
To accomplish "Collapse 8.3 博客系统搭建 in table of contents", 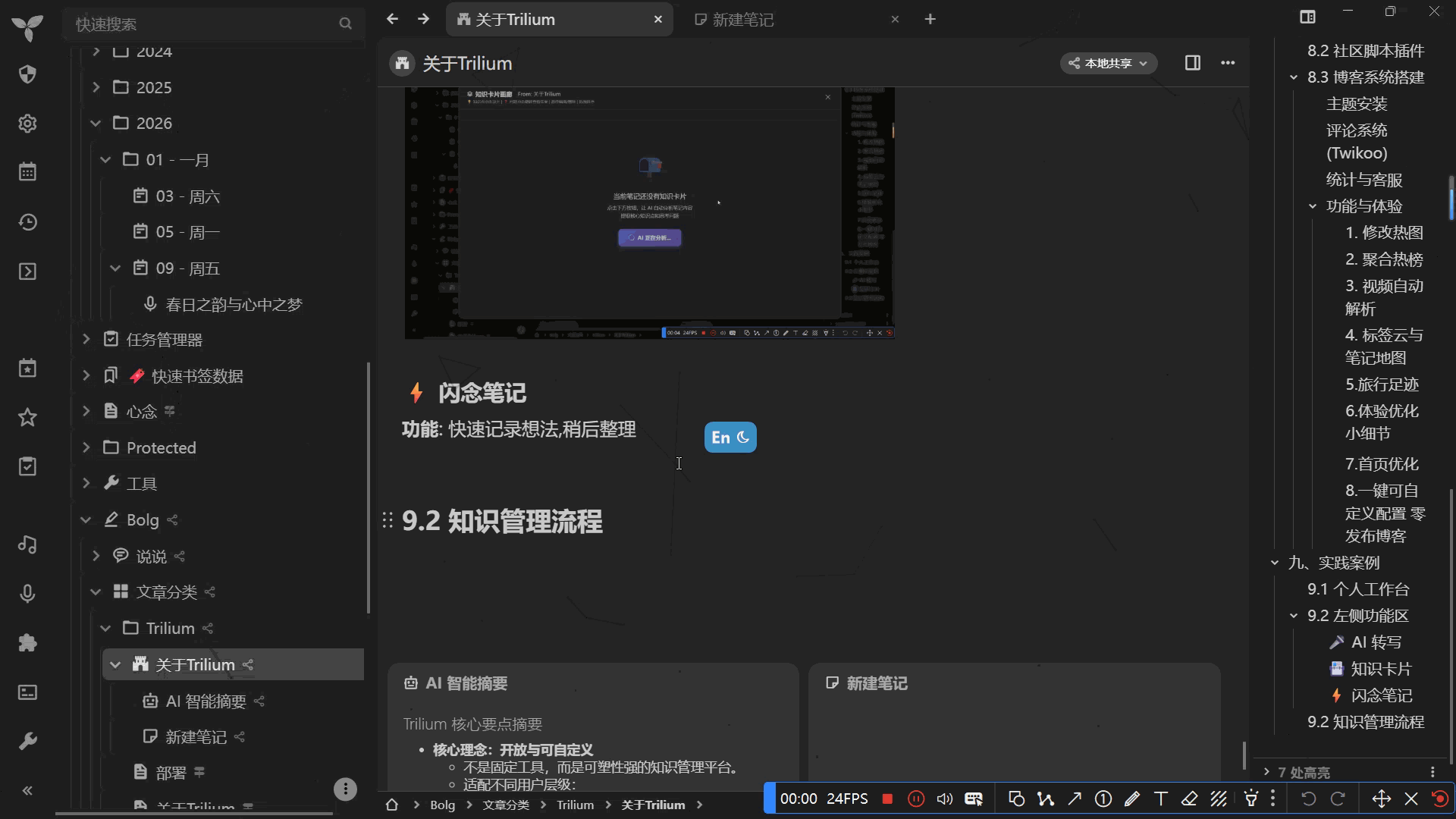I will tap(1294, 77).
